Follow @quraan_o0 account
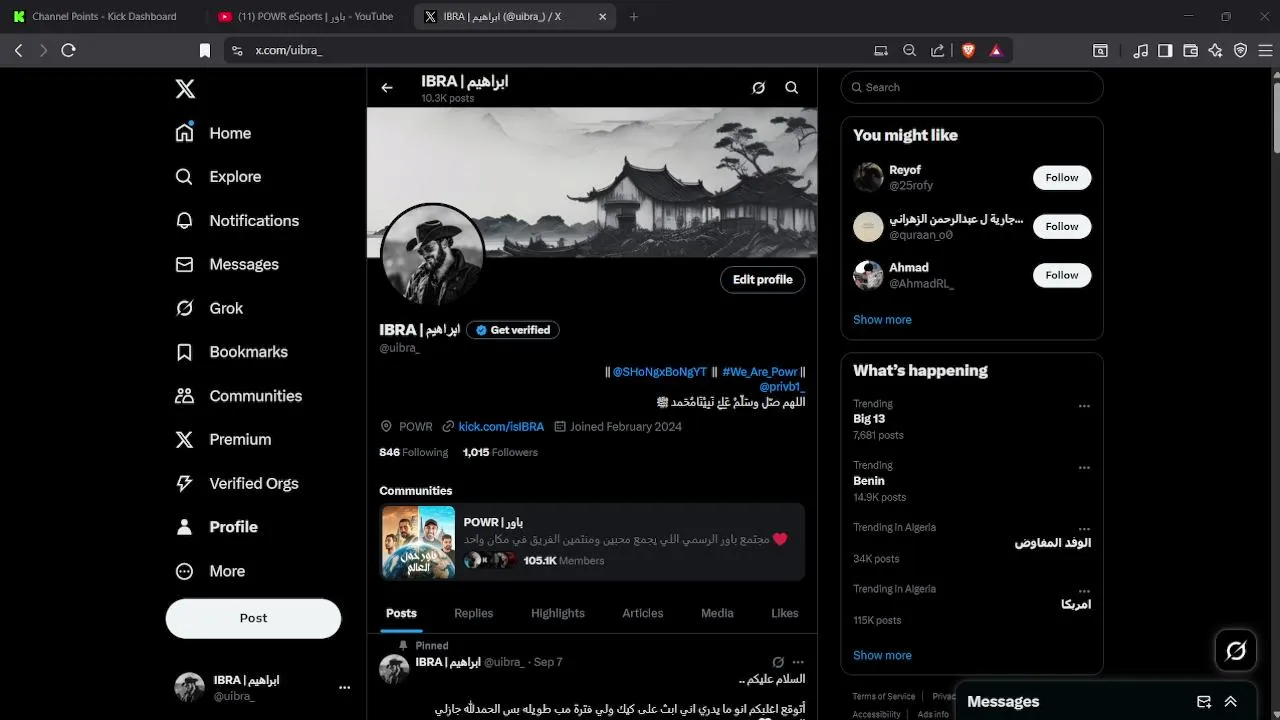The image size is (1280, 720). click(1062, 227)
